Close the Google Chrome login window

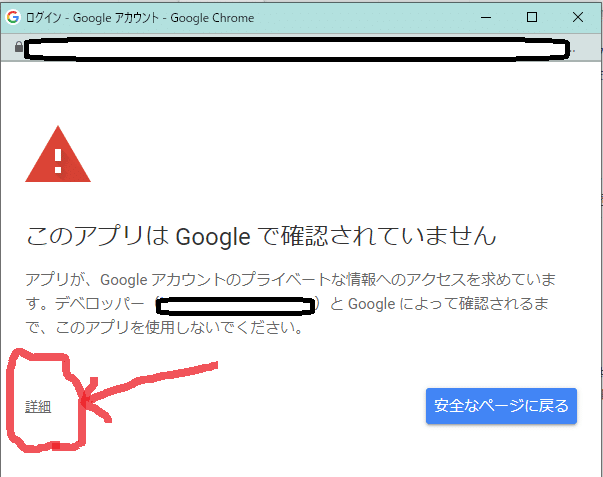click(578, 17)
